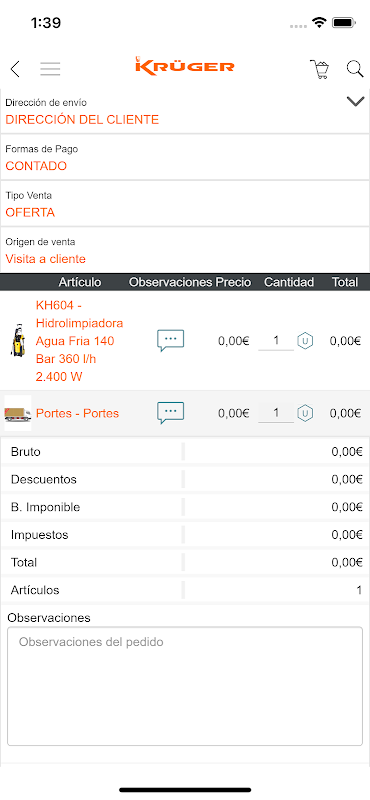Tap the Hidrolimpiadora product thumbnail
This screenshot has height=800, width=370.
point(18,339)
